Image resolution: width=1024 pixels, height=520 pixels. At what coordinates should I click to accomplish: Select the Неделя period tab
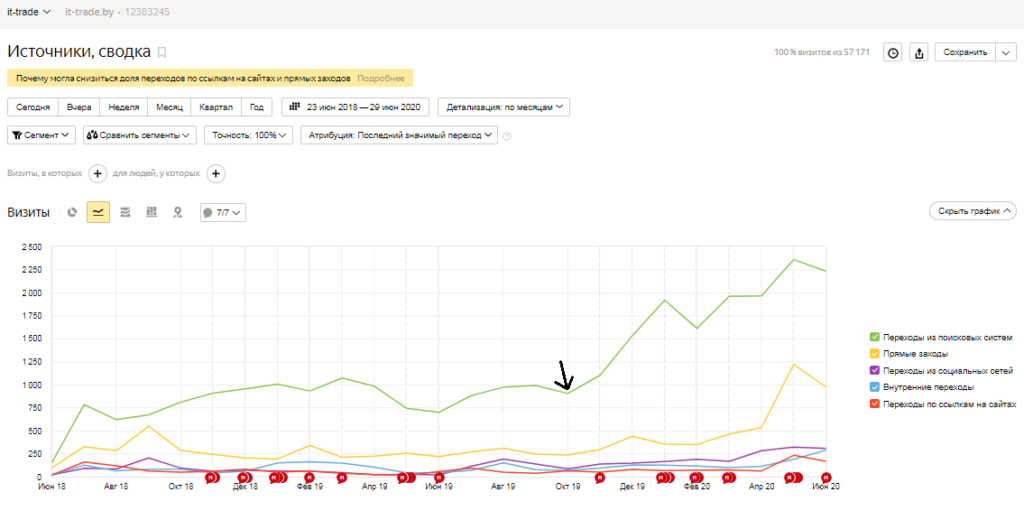[124, 107]
